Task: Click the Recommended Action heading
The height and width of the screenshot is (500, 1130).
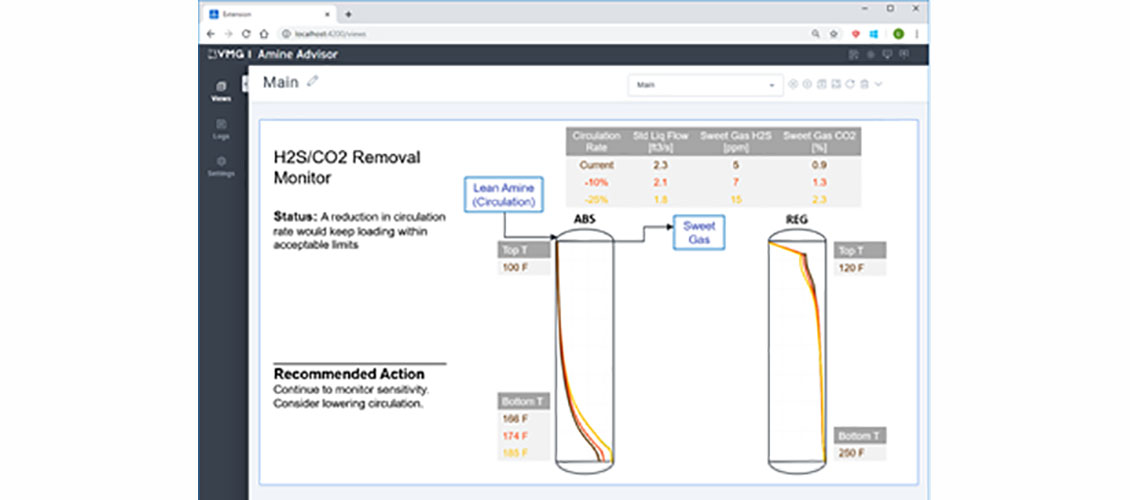Action: tap(349, 374)
